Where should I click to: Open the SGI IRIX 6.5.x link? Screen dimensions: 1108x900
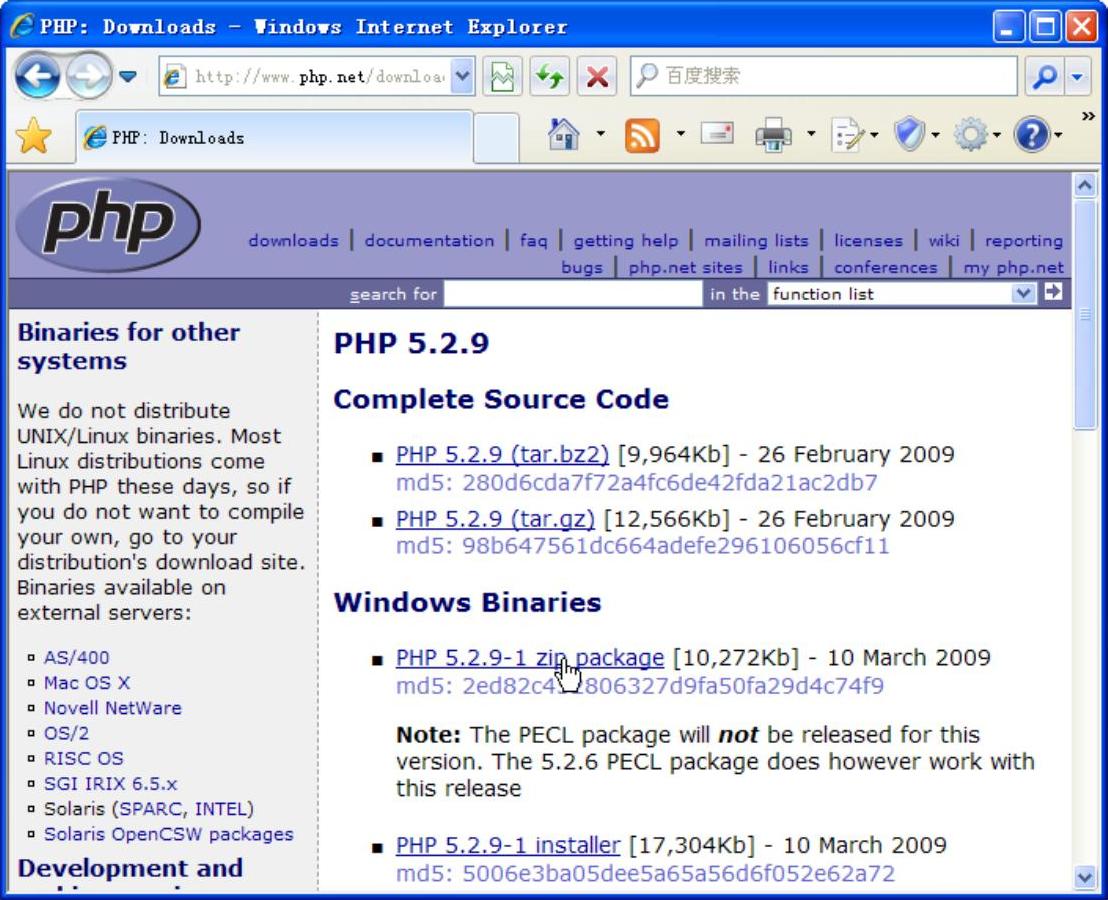coord(110,784)
